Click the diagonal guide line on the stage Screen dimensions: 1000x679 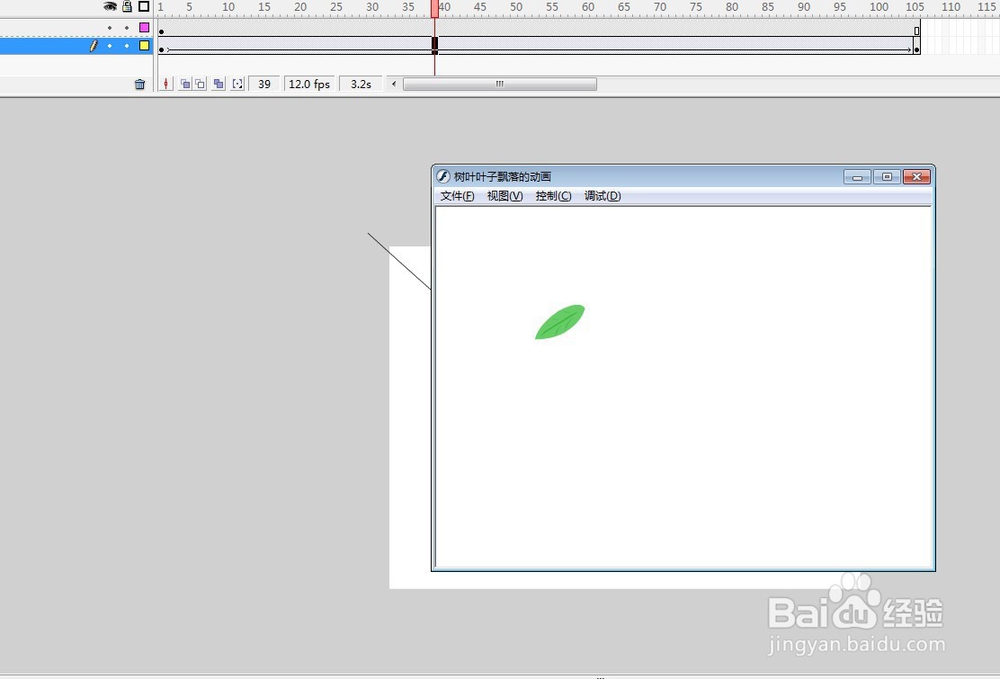(x=399, y=261)
